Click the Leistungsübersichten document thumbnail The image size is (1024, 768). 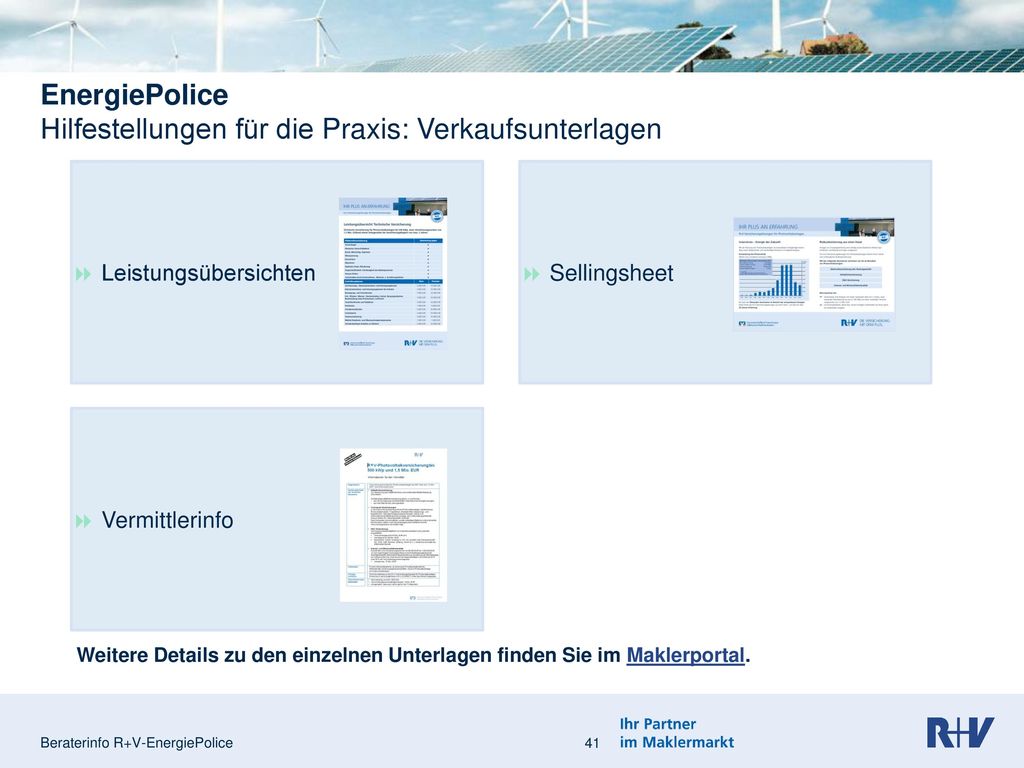click(393, 274)
